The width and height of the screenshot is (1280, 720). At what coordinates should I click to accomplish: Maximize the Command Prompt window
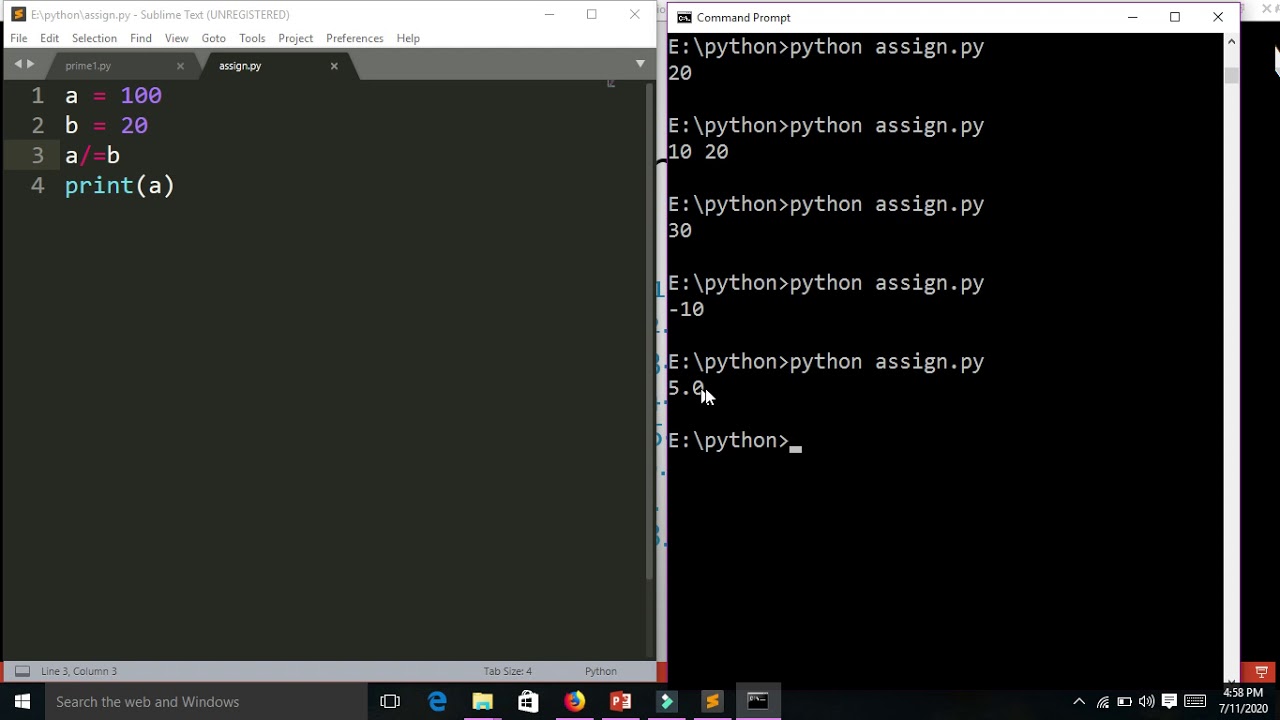click(1175, 17)
